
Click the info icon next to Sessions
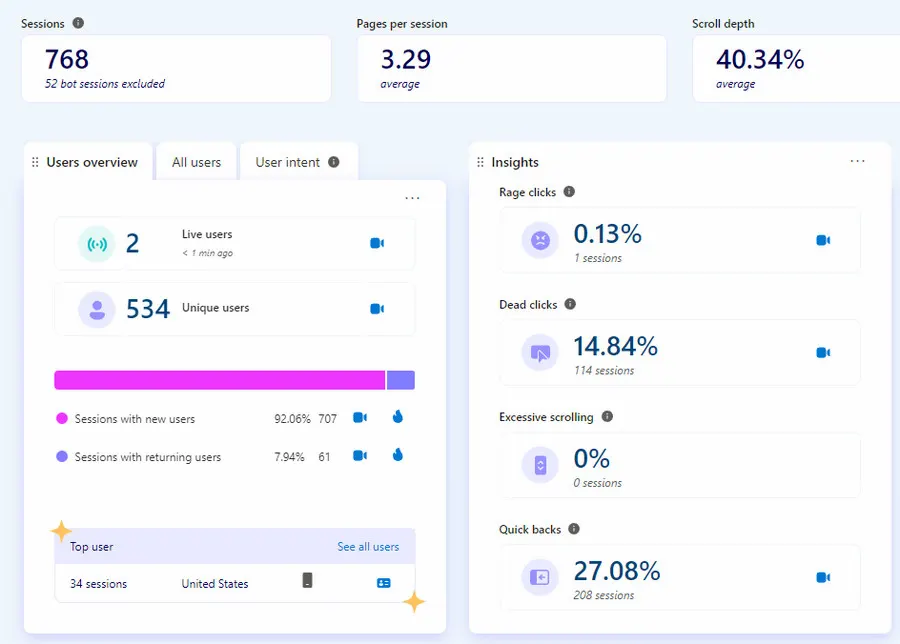(78, 23)
